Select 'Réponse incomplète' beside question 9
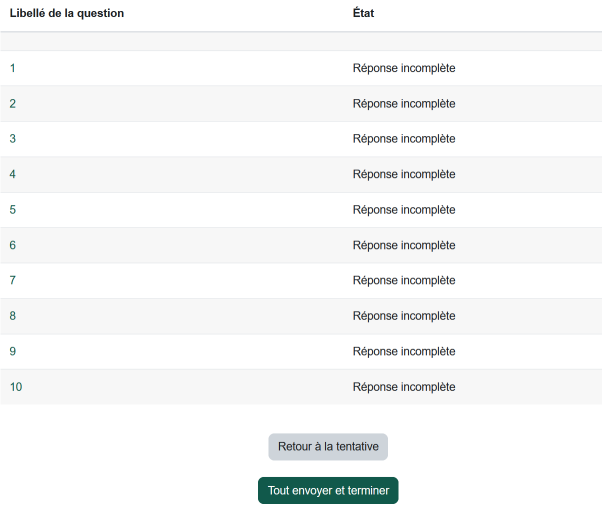The height and width of the screenshot is (508, 602). [404, 352]
